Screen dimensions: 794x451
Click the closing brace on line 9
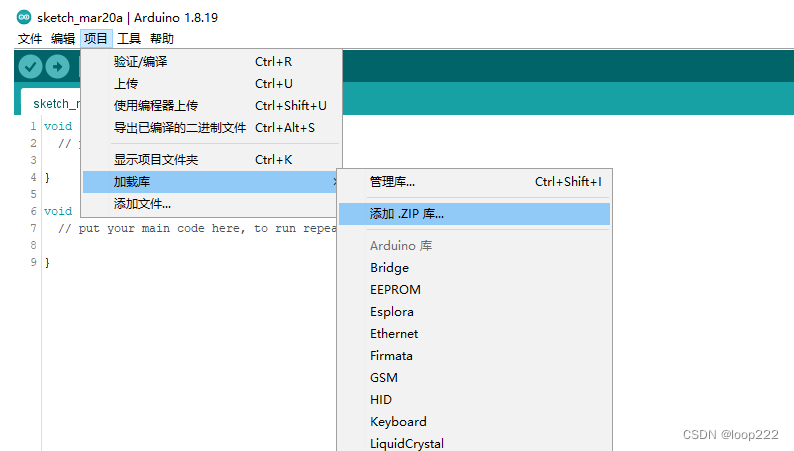47,262
